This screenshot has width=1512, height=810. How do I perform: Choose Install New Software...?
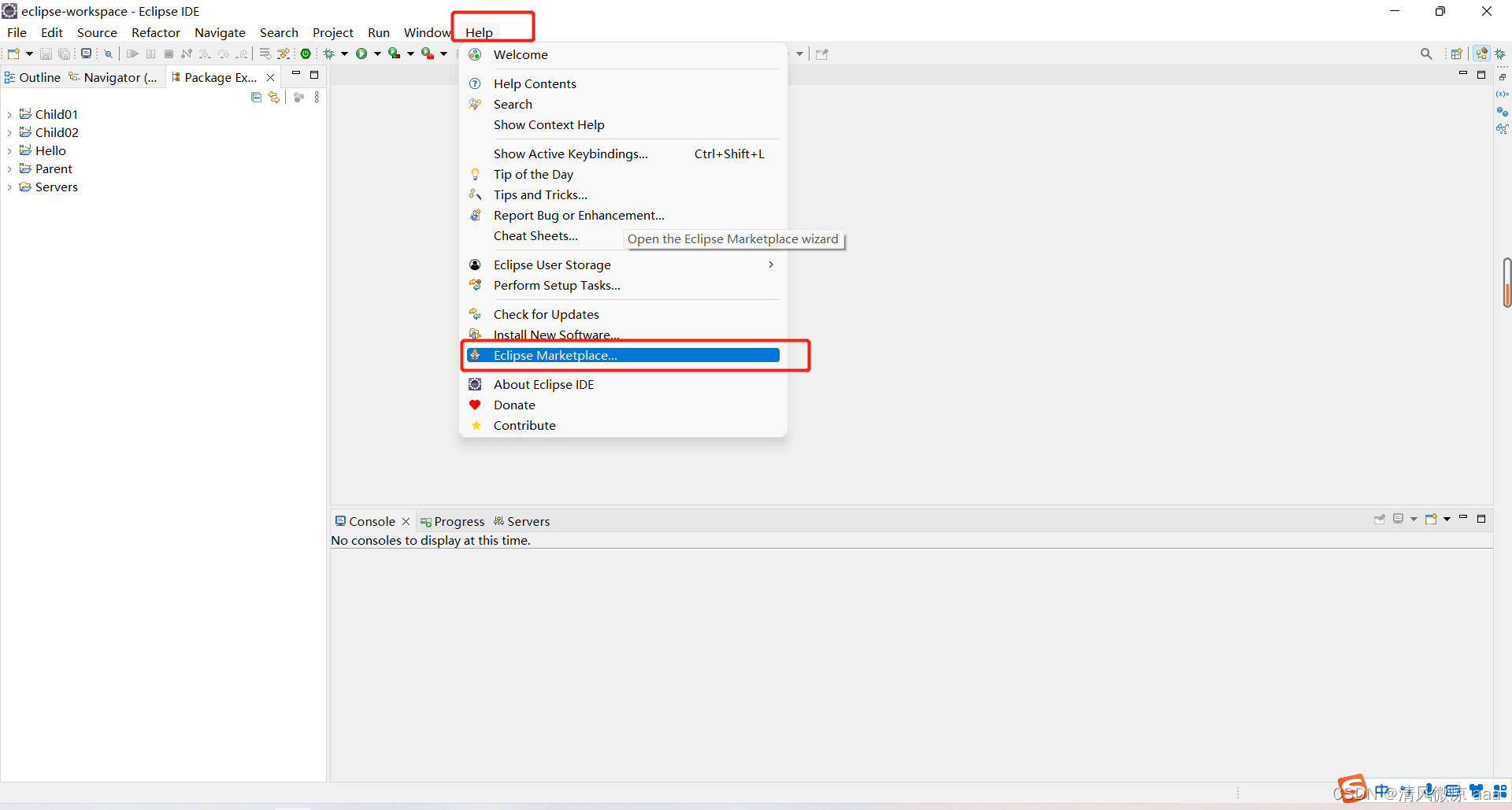tap(623, 335)
